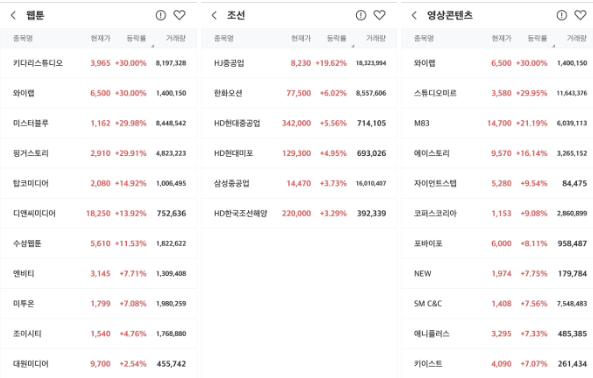The height and width of the screenshot is (378, 593).
Task: Select 한화오션 in the 조선 list
Action: [x=299, y=93]
